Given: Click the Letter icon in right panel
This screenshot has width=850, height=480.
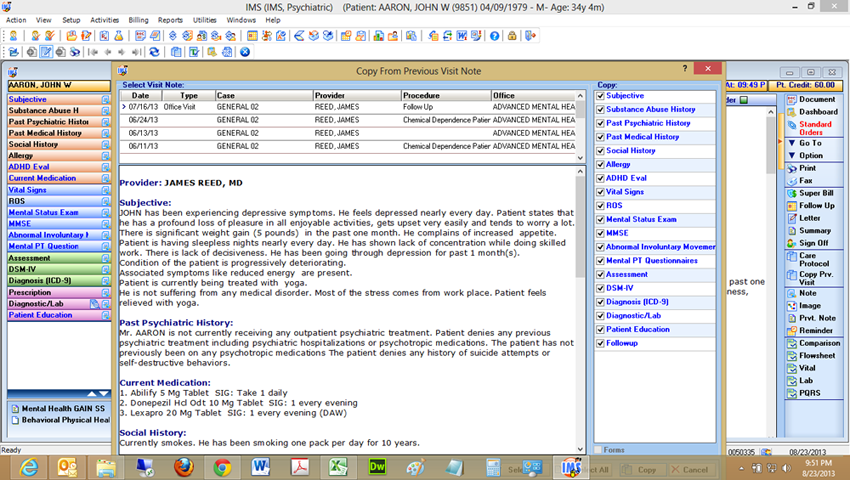Looking at the screenshot, I should click(792, 218).
